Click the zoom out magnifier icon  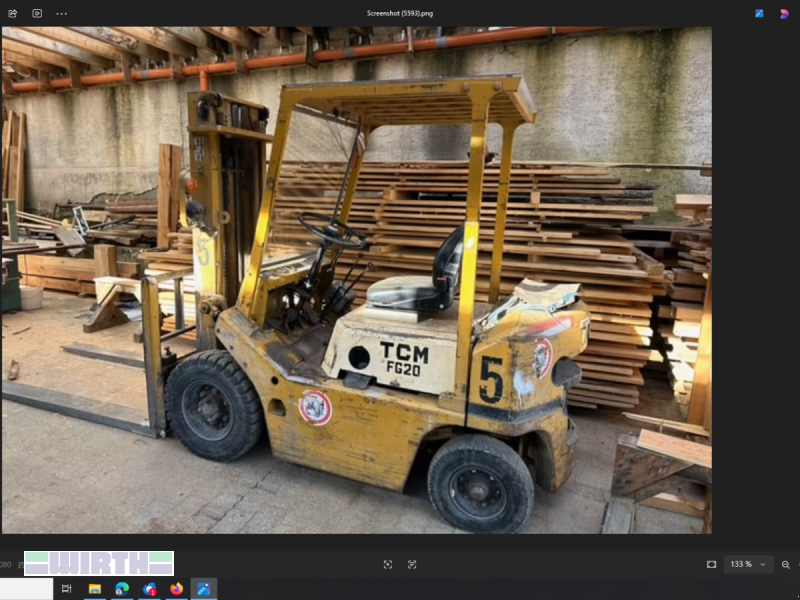click(786, 564)
